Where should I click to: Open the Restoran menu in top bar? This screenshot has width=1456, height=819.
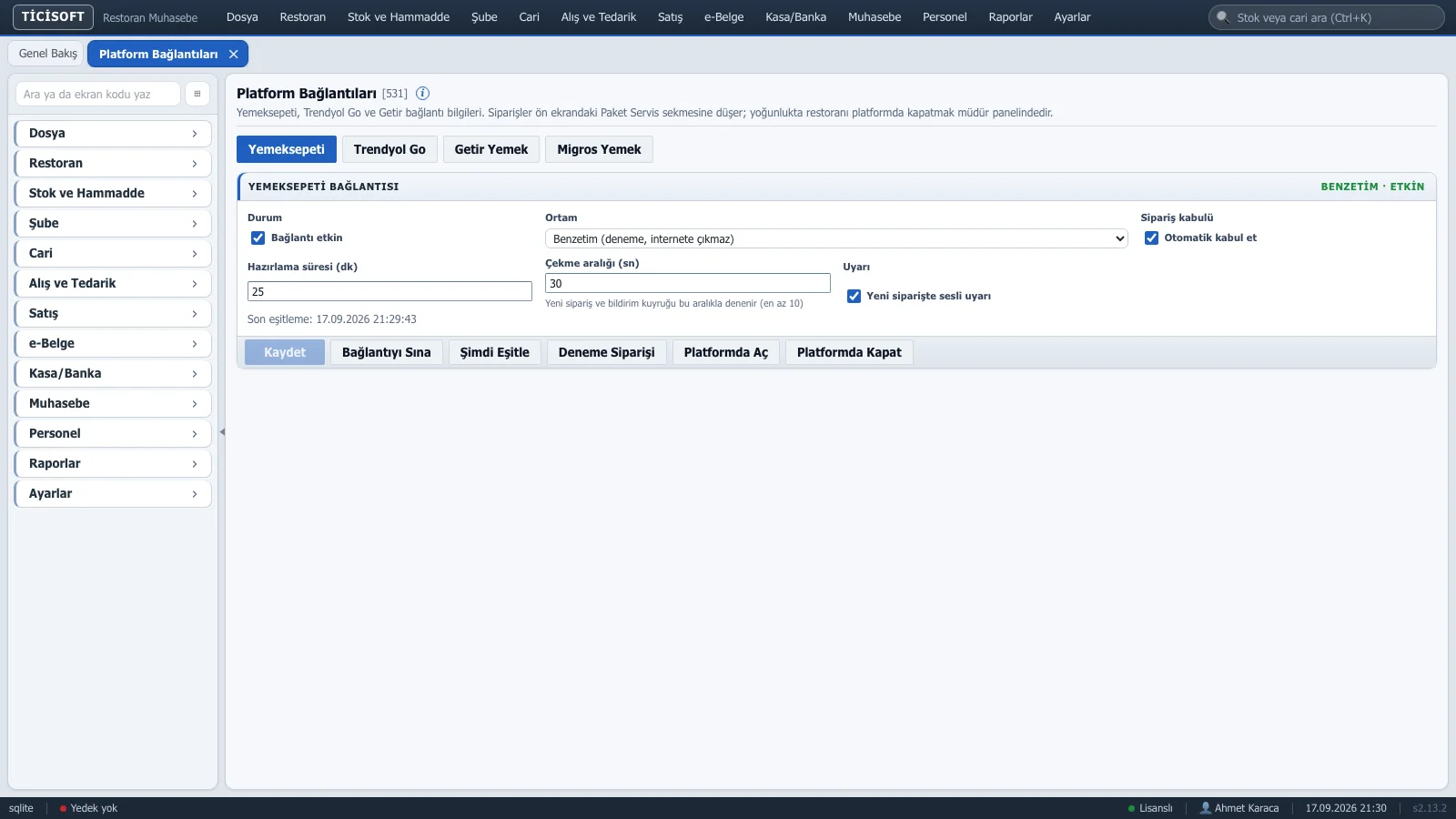tap(303, 17)
